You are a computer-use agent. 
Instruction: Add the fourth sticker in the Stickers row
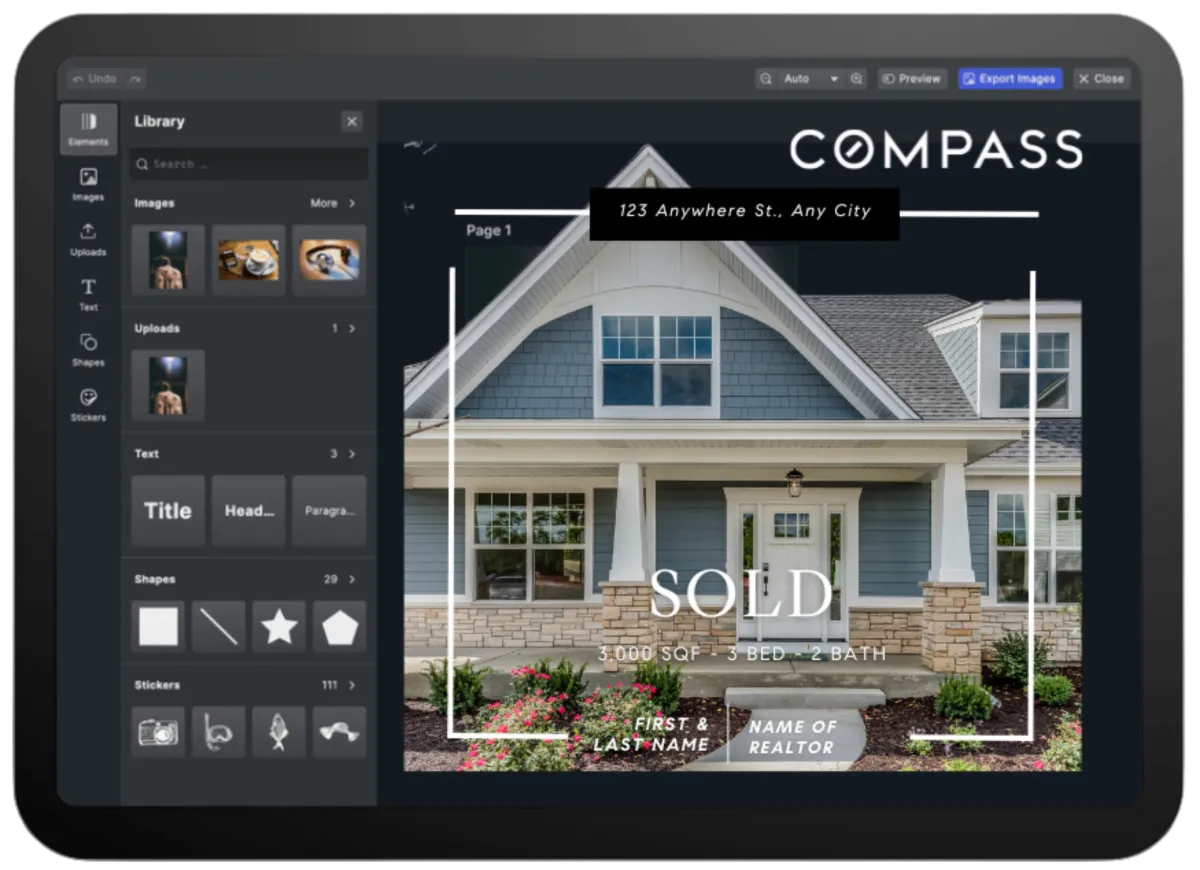click(339, 733)
